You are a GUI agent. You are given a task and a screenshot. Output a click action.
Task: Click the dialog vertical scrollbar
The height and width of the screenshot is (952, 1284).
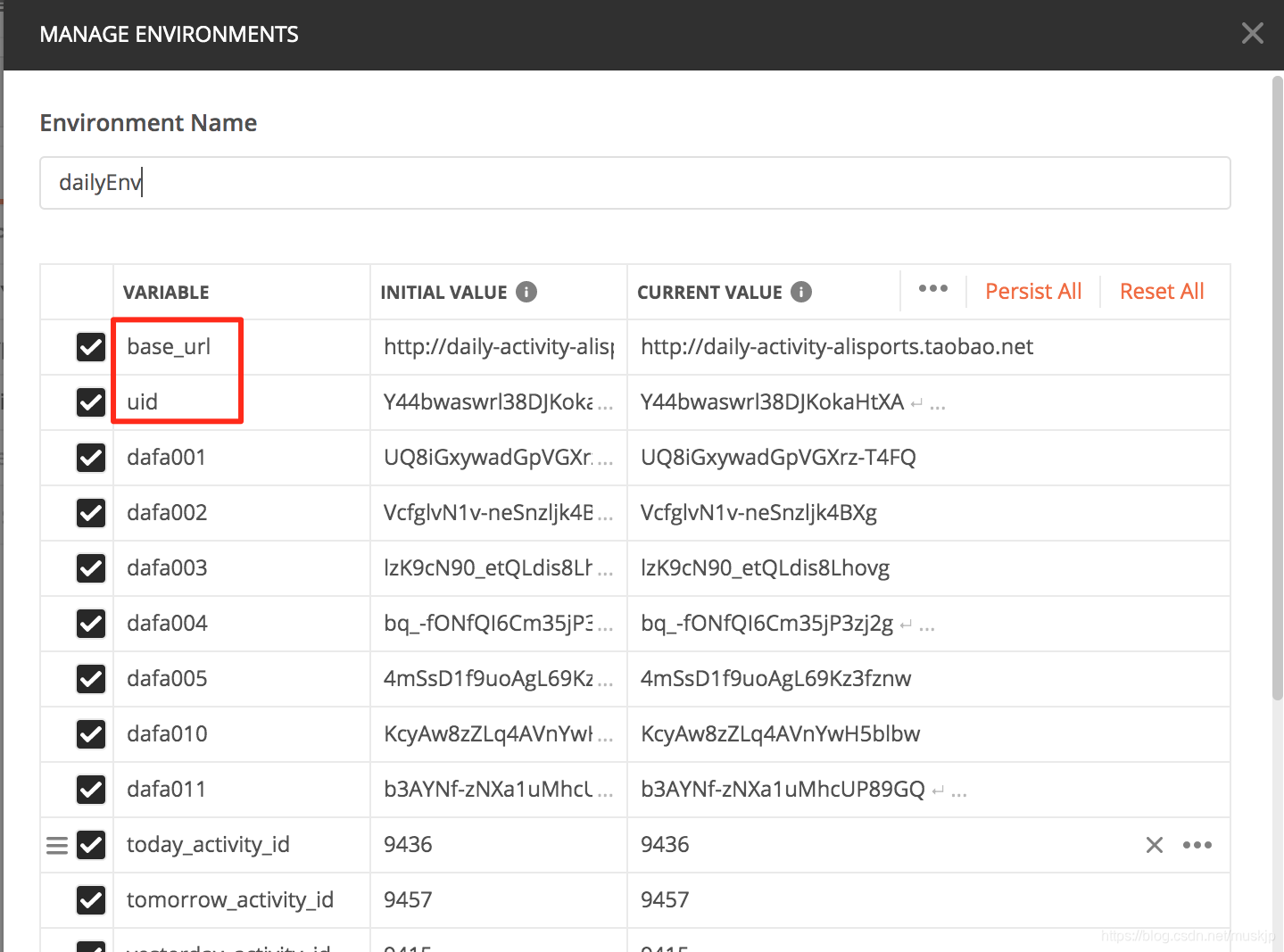pyautogui.click(x=1278, y=388)
